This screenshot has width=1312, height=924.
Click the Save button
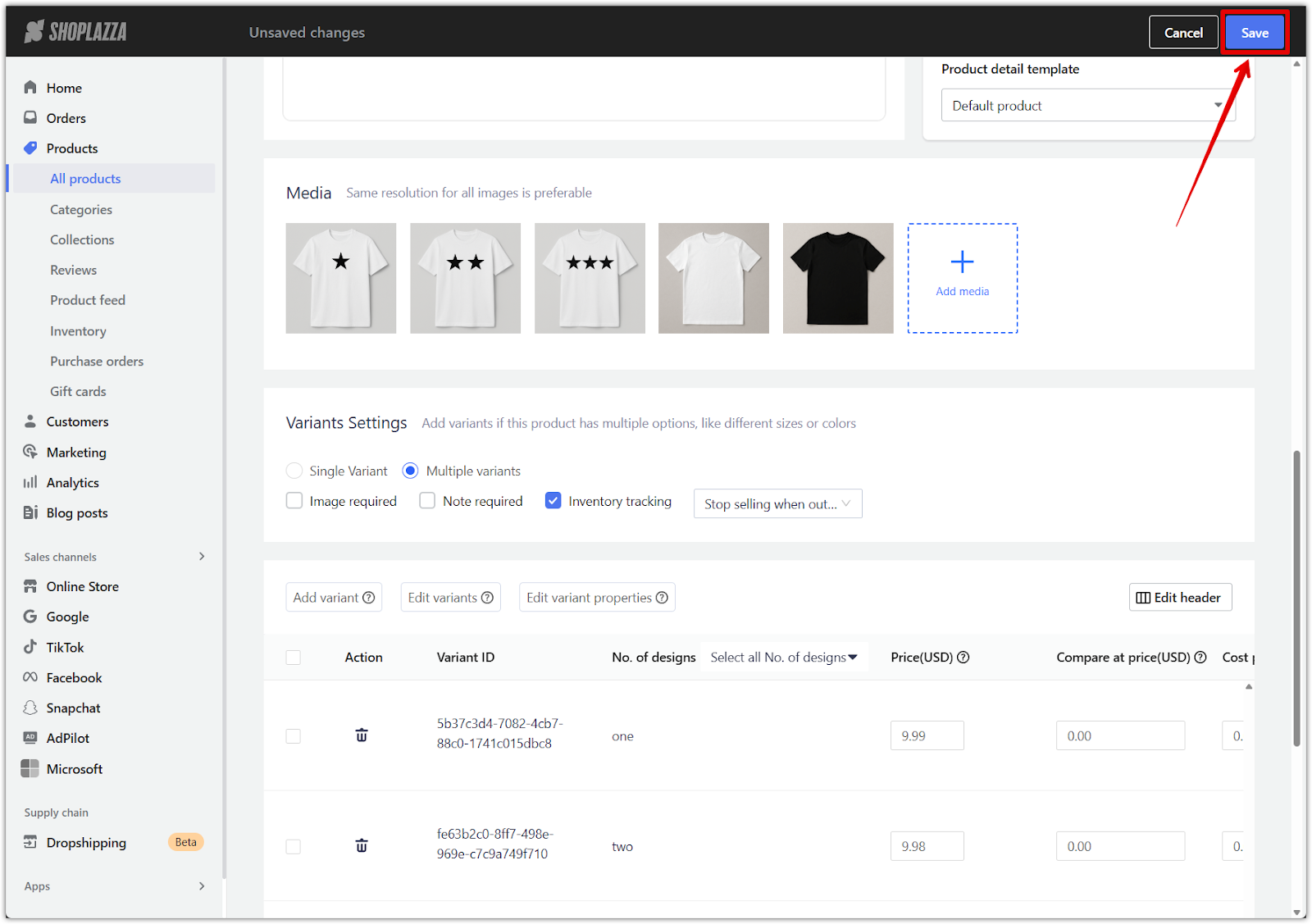click(1254, 33)
